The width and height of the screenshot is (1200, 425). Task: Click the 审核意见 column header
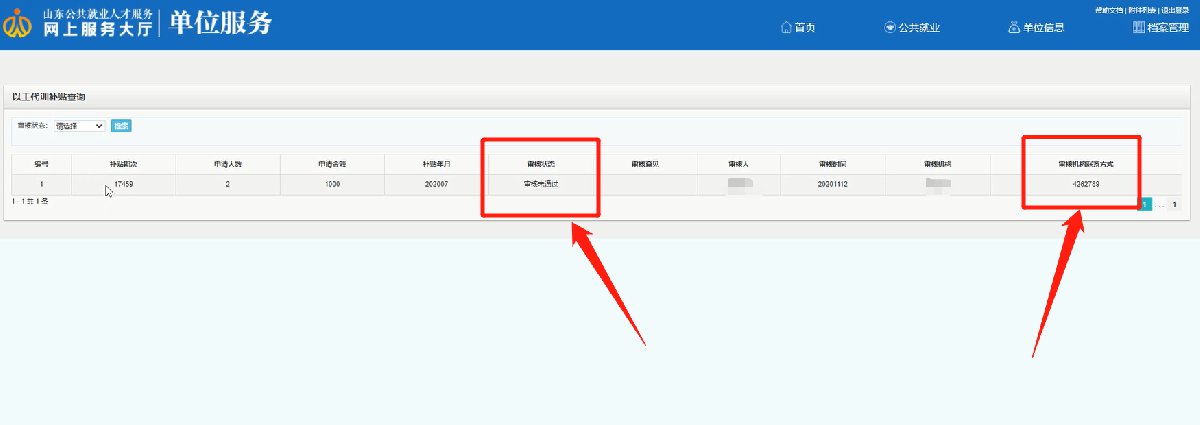646,164
